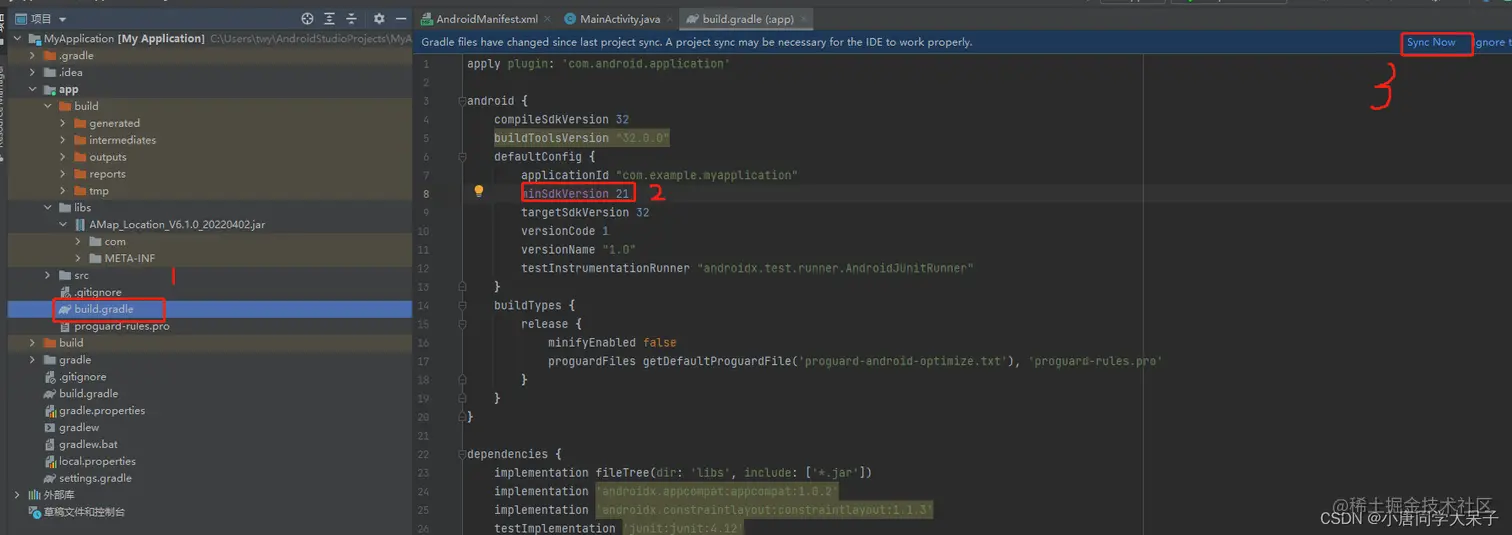Click the Collapse All icon in project panel
Viewport: 1512px width, 535px height.
(x=352, y=19)
